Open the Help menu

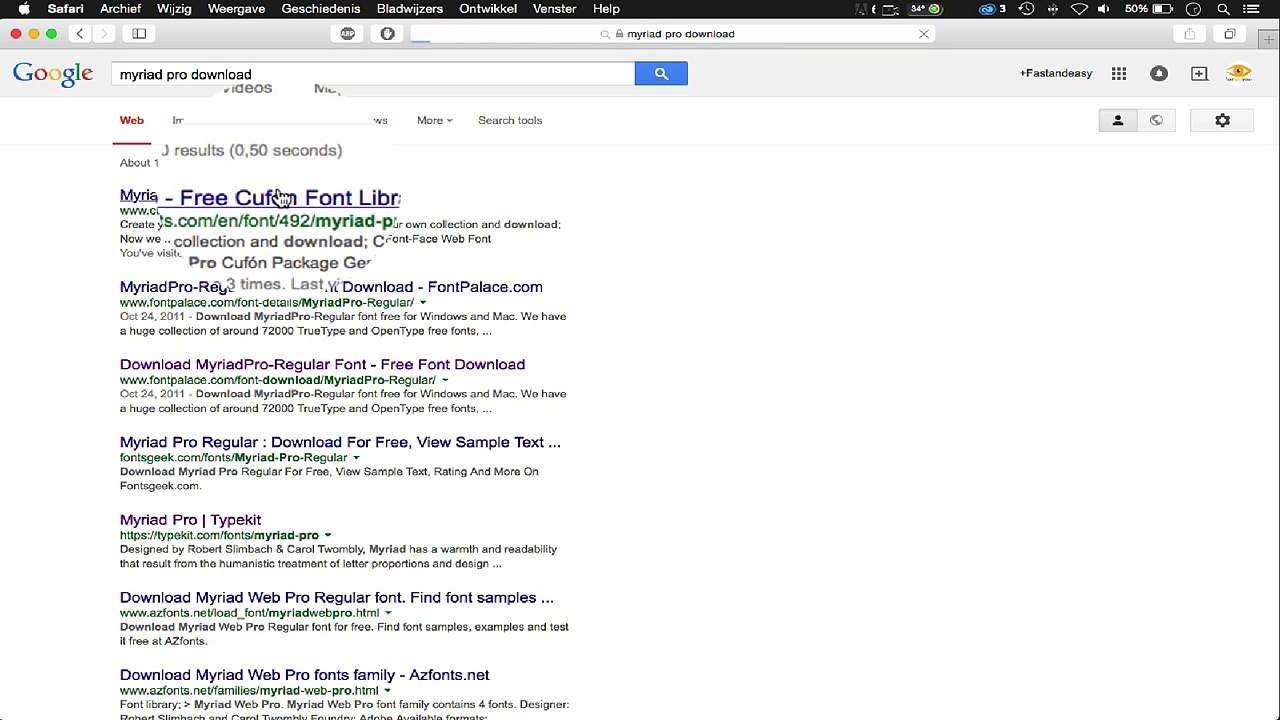point(606,9)
